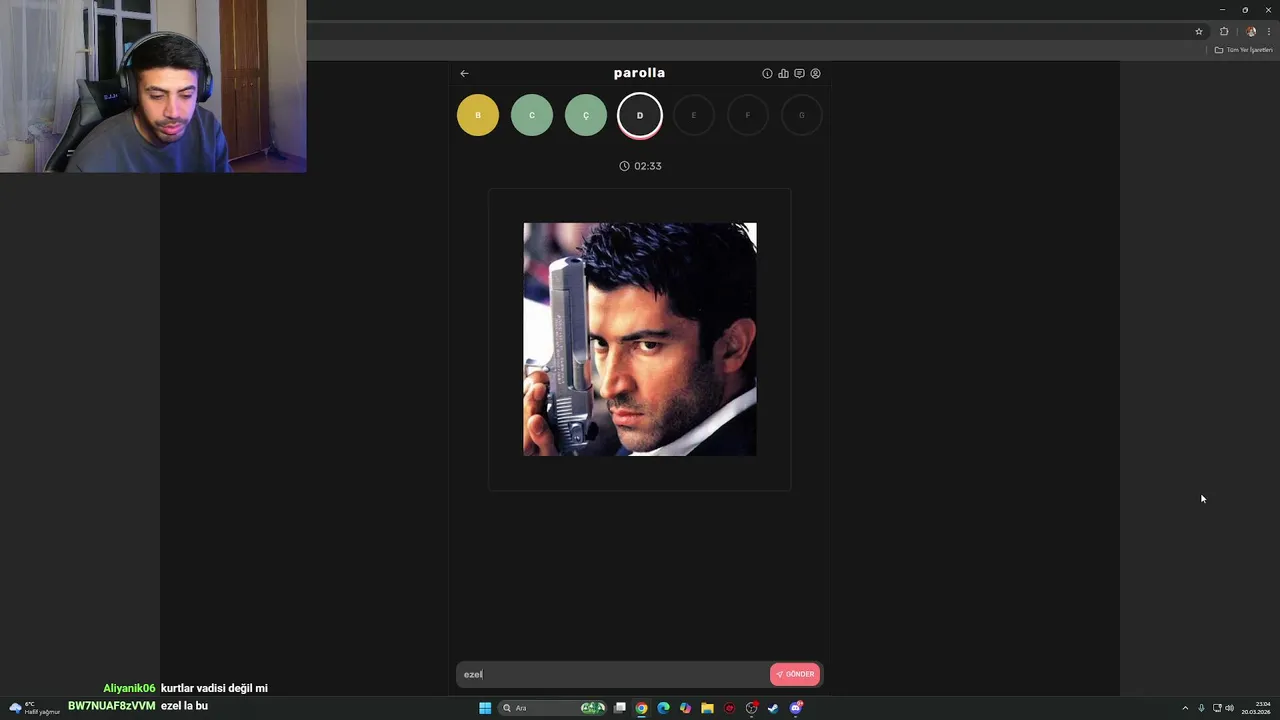1280x720 pixels.
Task: Open the parolla user profile icon
Action: tap(815, 73)
